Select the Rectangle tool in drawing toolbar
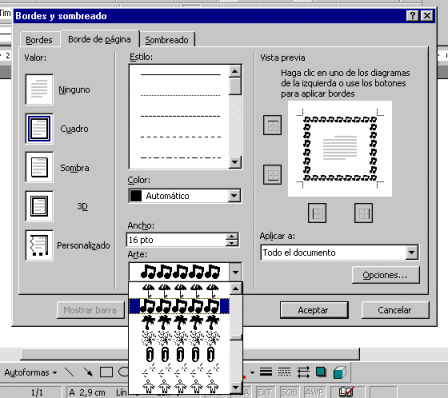 (107, 372)
